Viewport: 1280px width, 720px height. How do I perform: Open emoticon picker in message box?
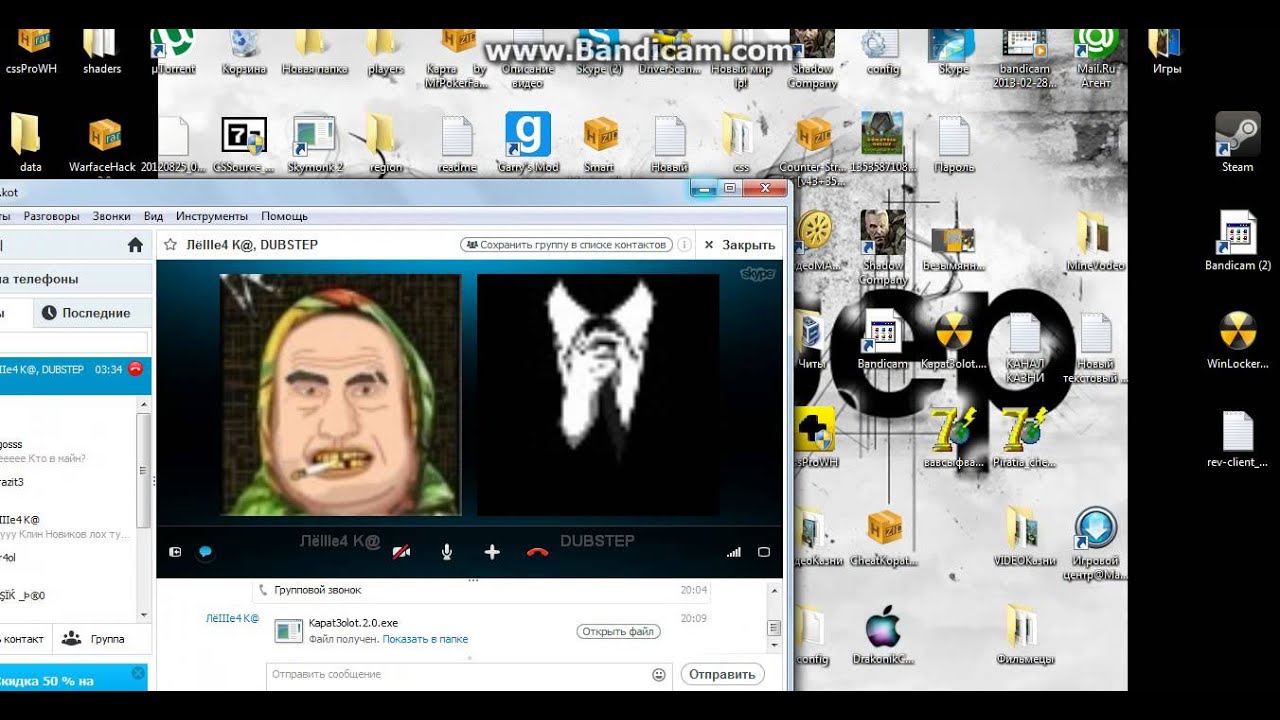tap(659, 675)
